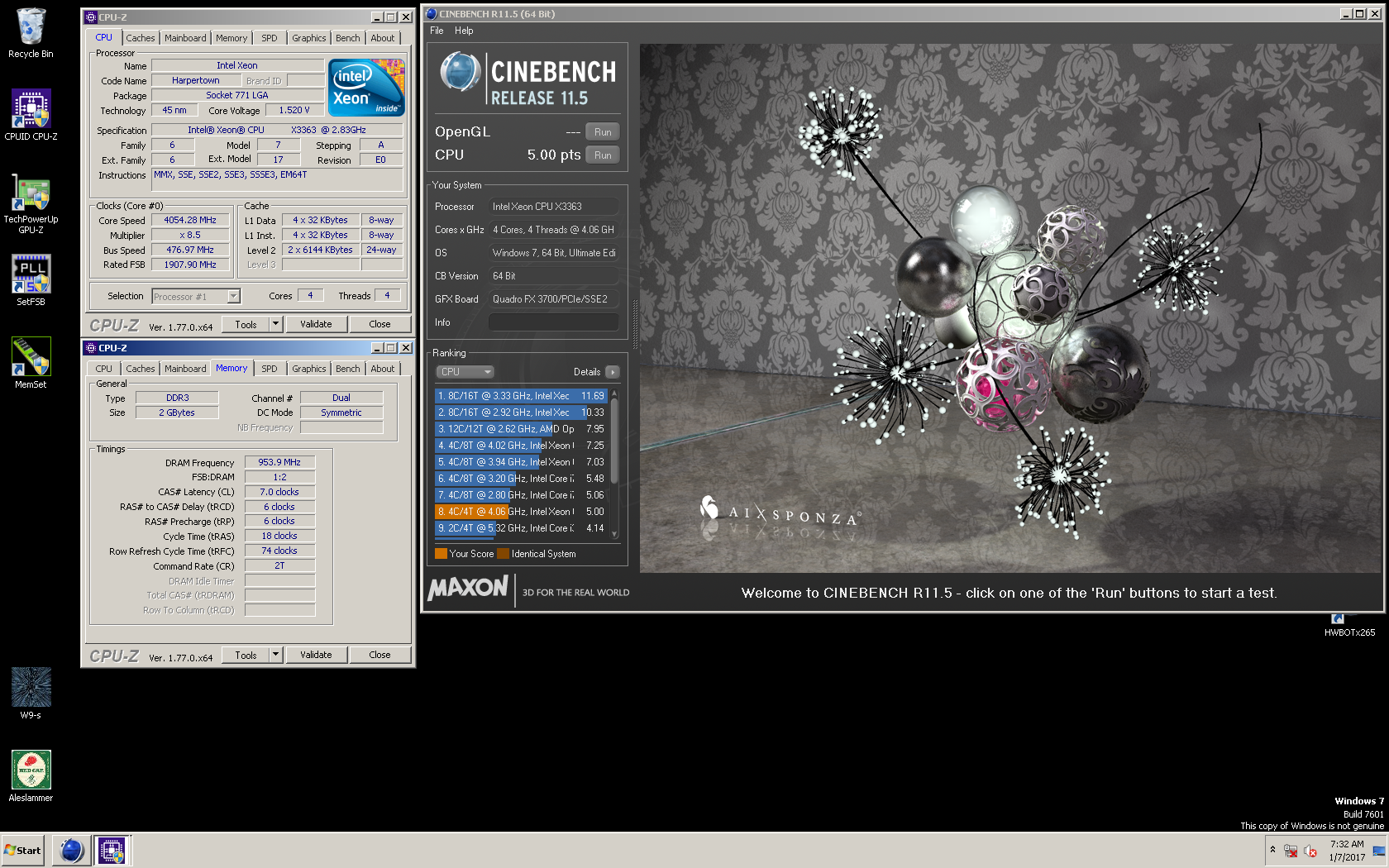Screen dimensions: 1389x868
Task: Select ranking entry 4C/8T @ 4.02 GHz
Action: point(521,446)
